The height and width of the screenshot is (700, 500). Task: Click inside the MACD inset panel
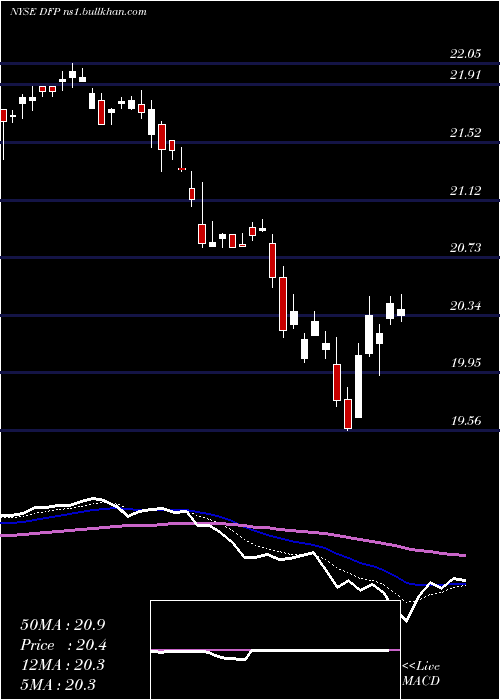275,650
